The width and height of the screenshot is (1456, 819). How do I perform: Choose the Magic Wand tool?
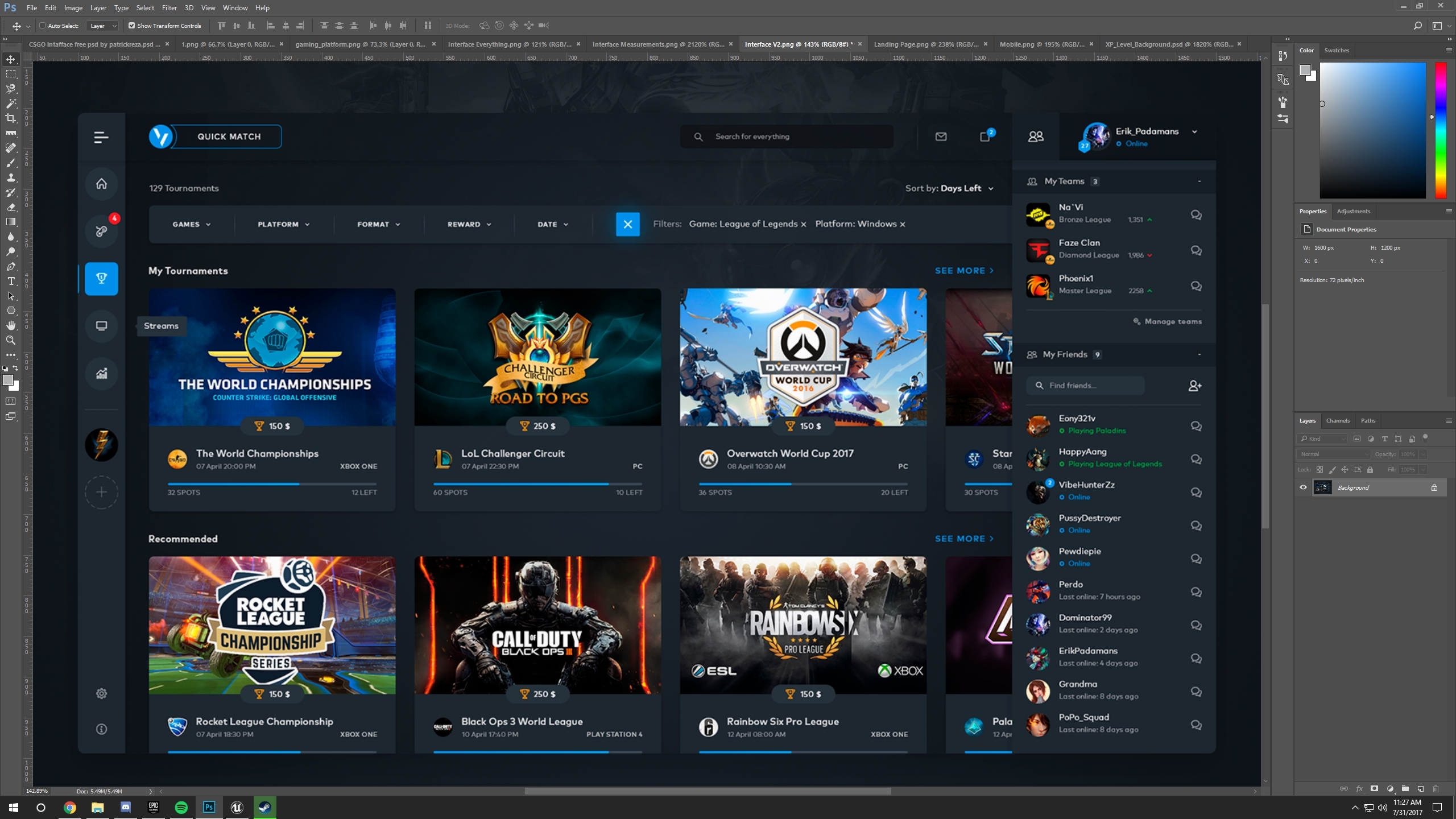(x=11, y=104)
